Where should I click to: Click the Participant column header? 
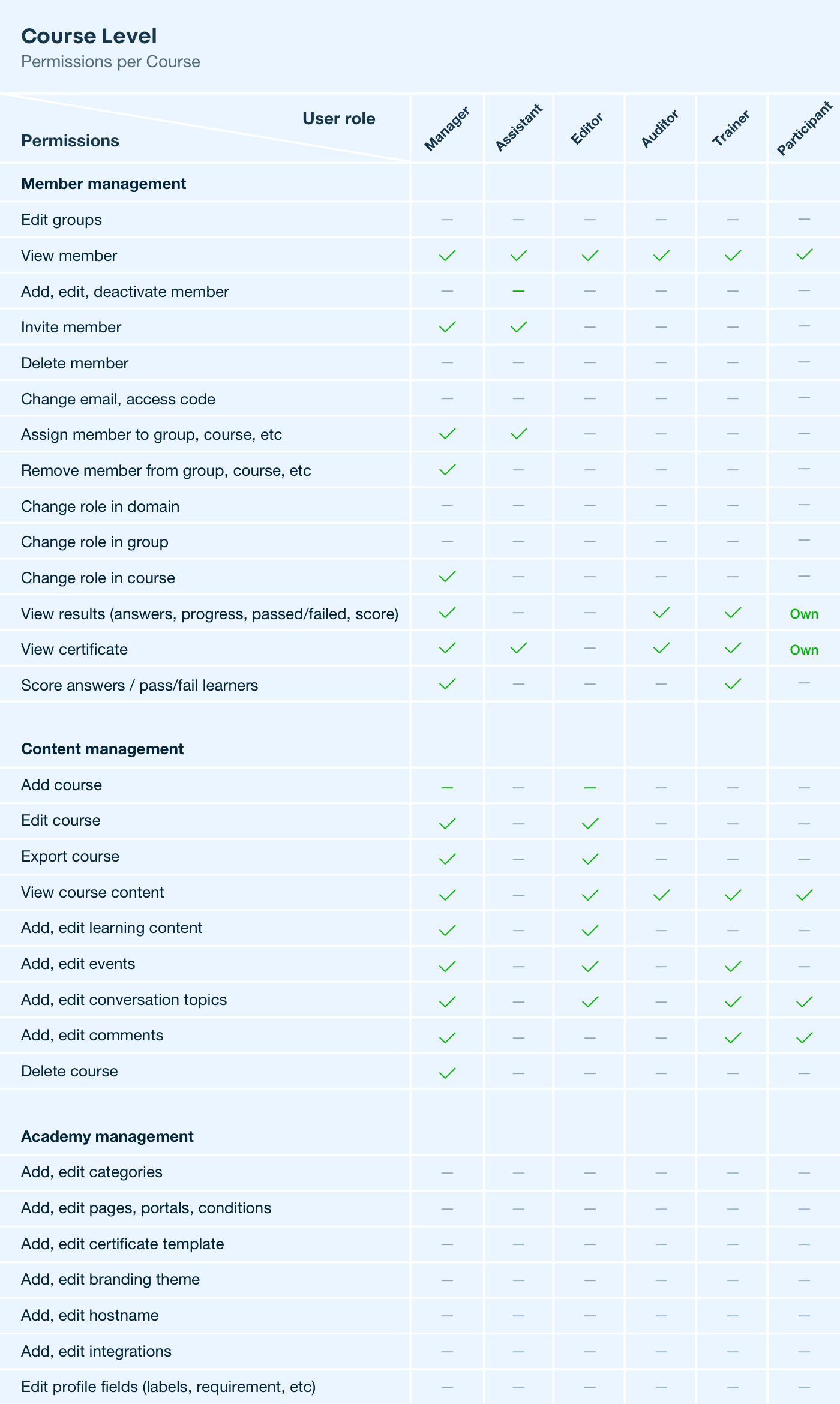(x=804, y=128)
